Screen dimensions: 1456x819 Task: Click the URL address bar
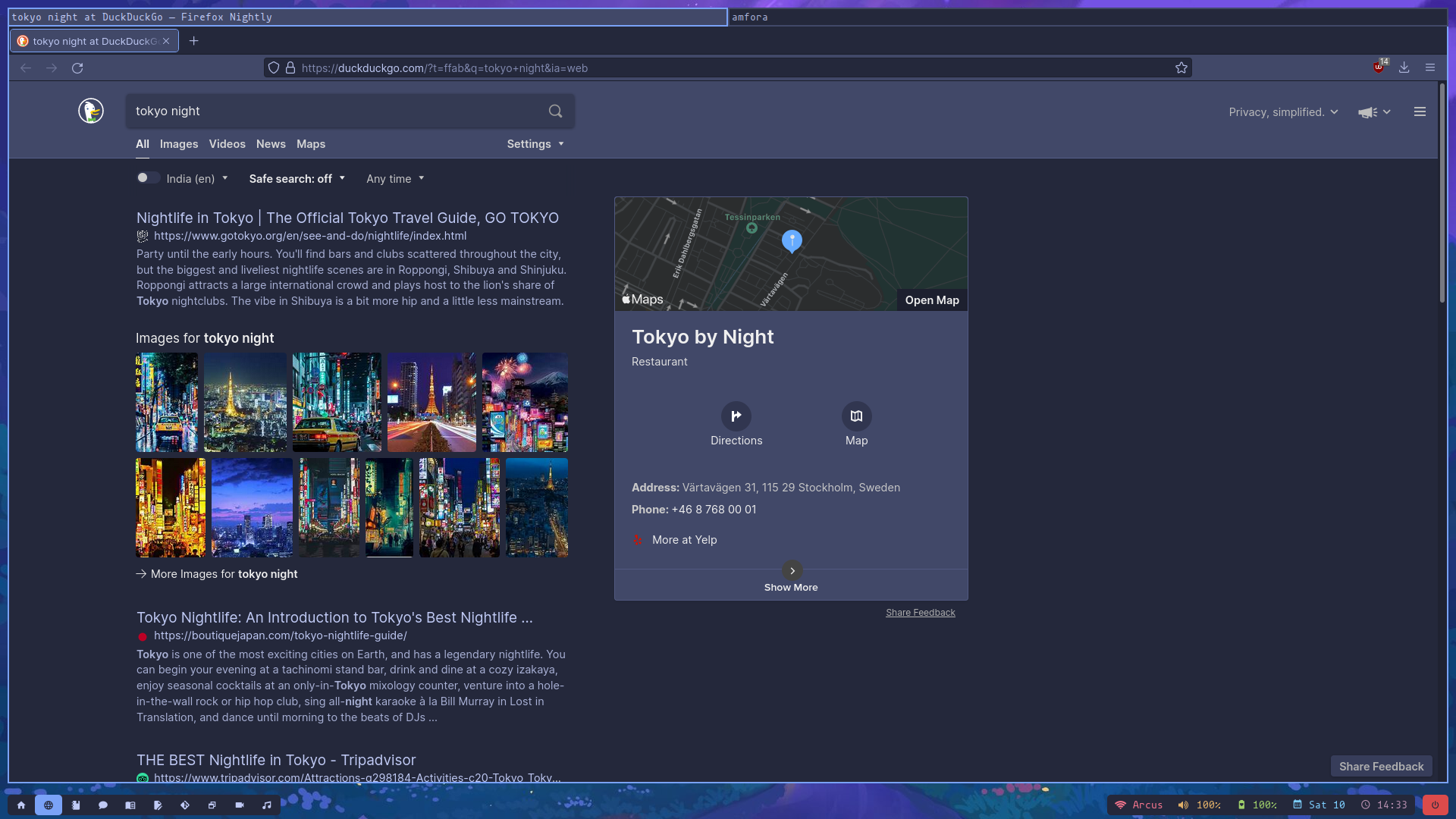tap(728, 68)
